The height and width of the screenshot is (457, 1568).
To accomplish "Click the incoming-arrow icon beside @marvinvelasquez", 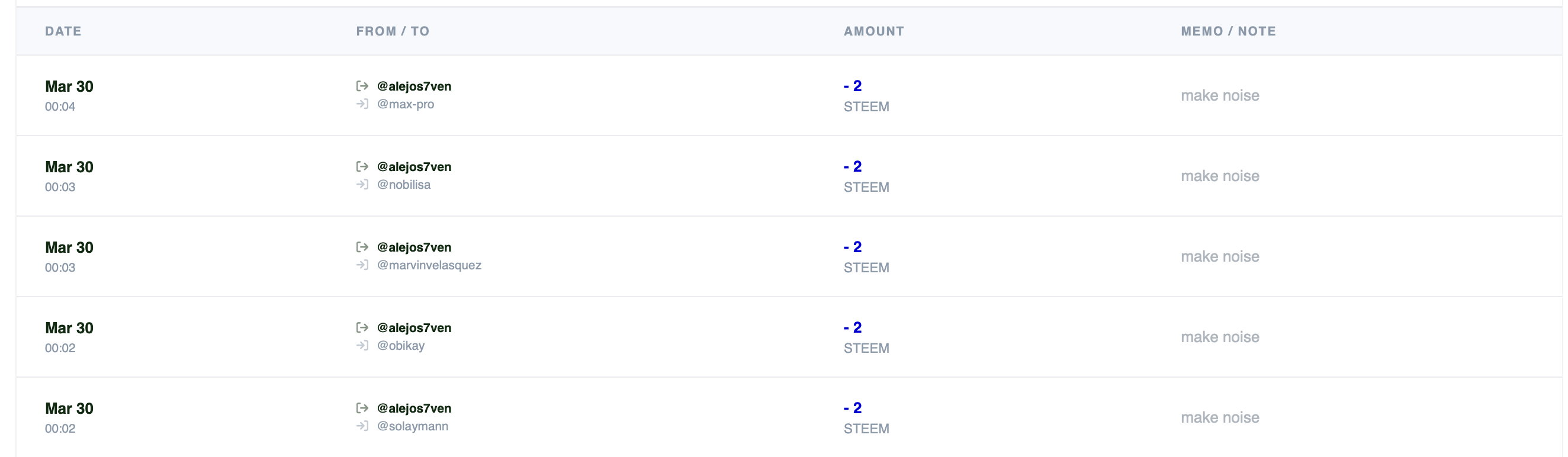I will point(362,265).
